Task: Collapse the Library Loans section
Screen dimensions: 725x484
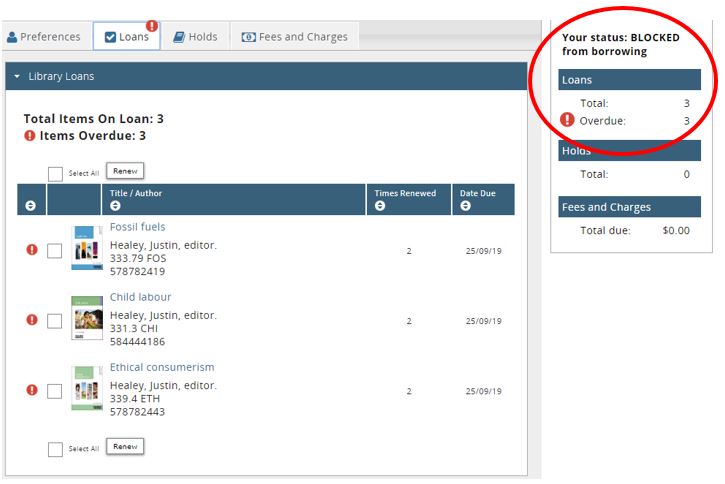Action: point(17,77)
